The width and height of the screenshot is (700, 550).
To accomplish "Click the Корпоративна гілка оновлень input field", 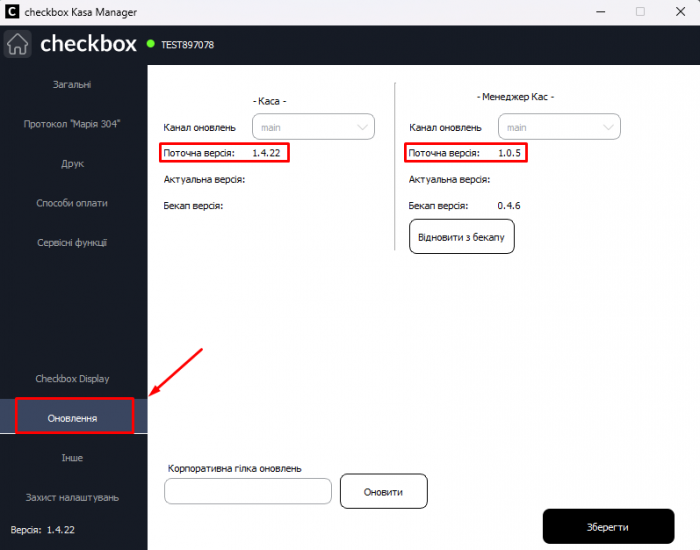I will (x=247, y=491).
